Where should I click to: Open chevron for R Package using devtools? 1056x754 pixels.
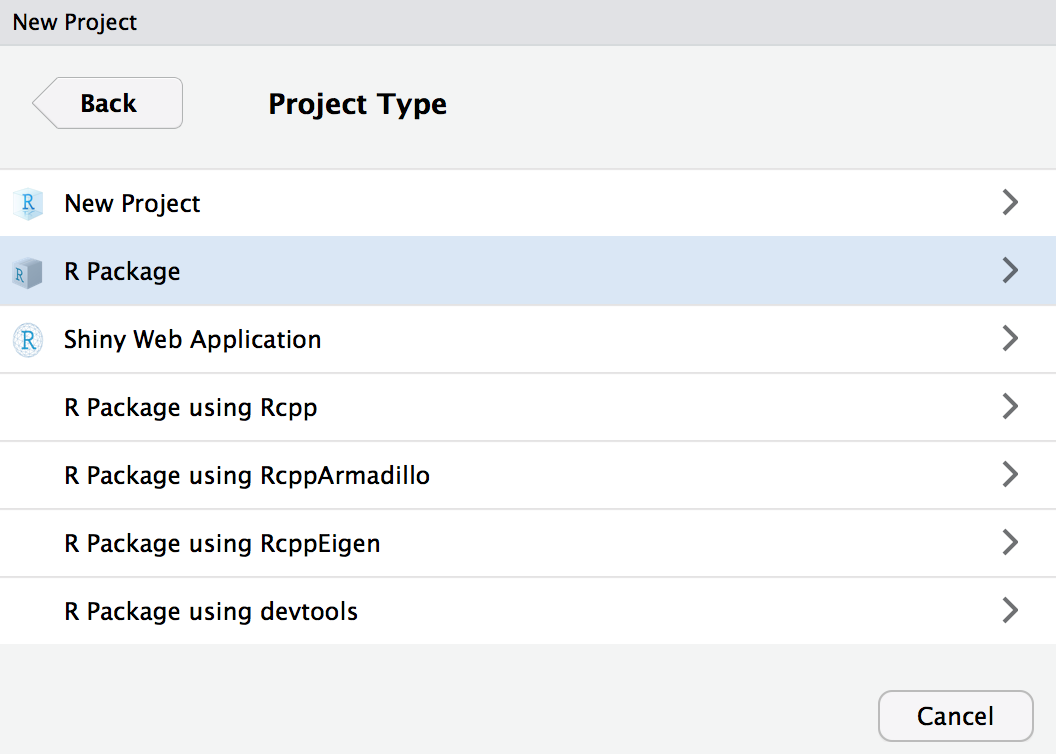coord(1010,611)
